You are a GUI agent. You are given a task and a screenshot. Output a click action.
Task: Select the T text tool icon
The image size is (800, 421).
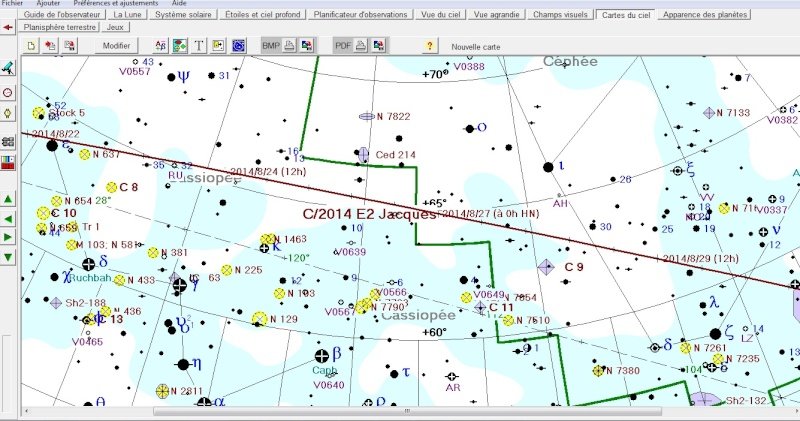199,46
